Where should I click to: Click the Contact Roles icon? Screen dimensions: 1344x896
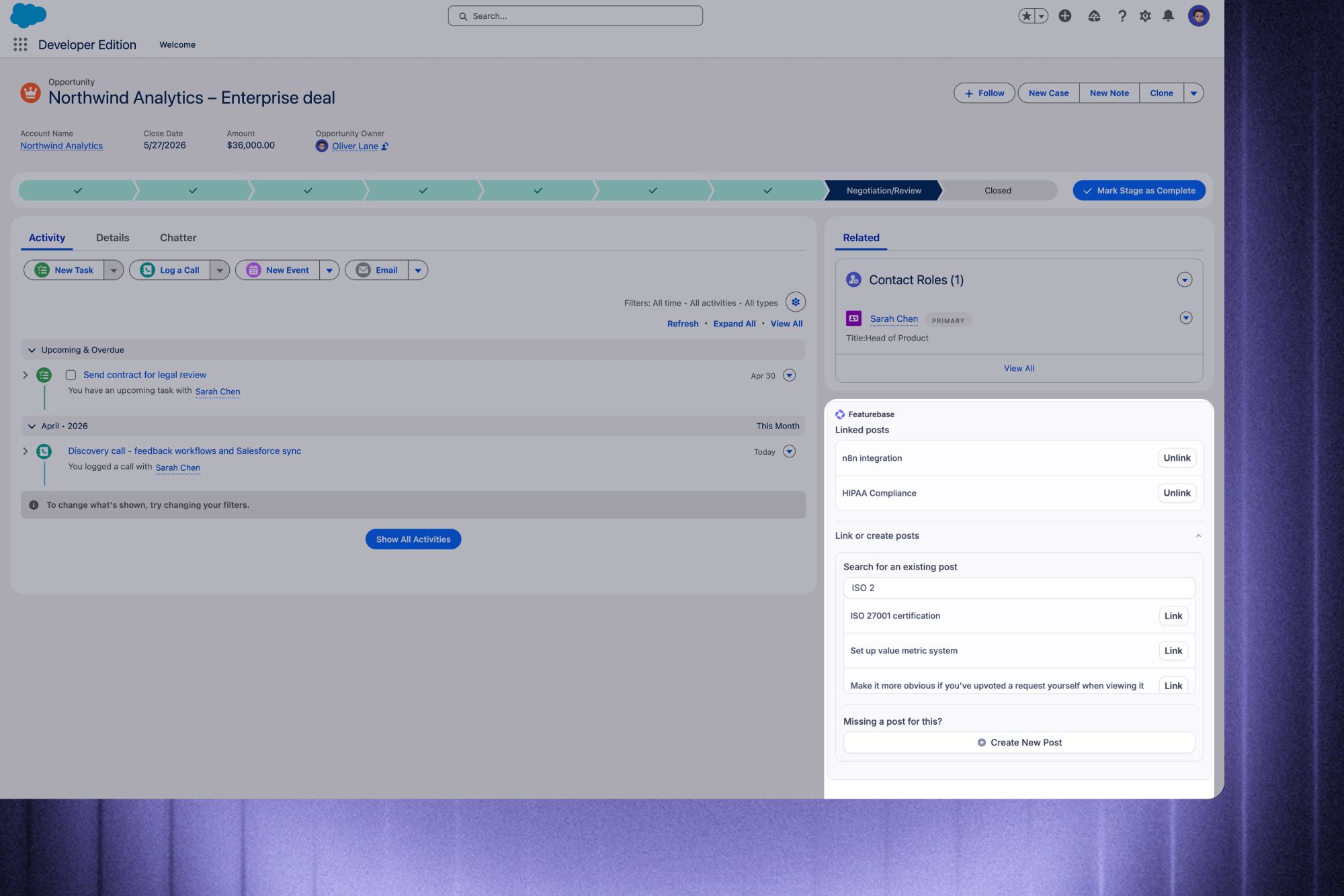click(x=853, y=279)
